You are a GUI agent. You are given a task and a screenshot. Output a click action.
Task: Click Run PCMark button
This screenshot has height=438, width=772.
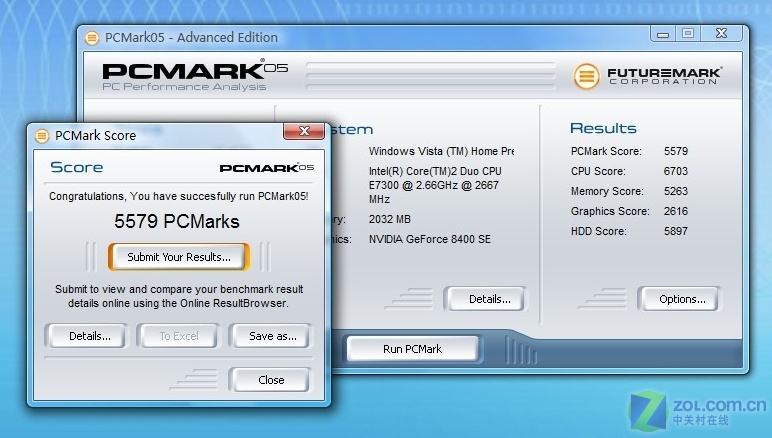click(x=412, y=349)
